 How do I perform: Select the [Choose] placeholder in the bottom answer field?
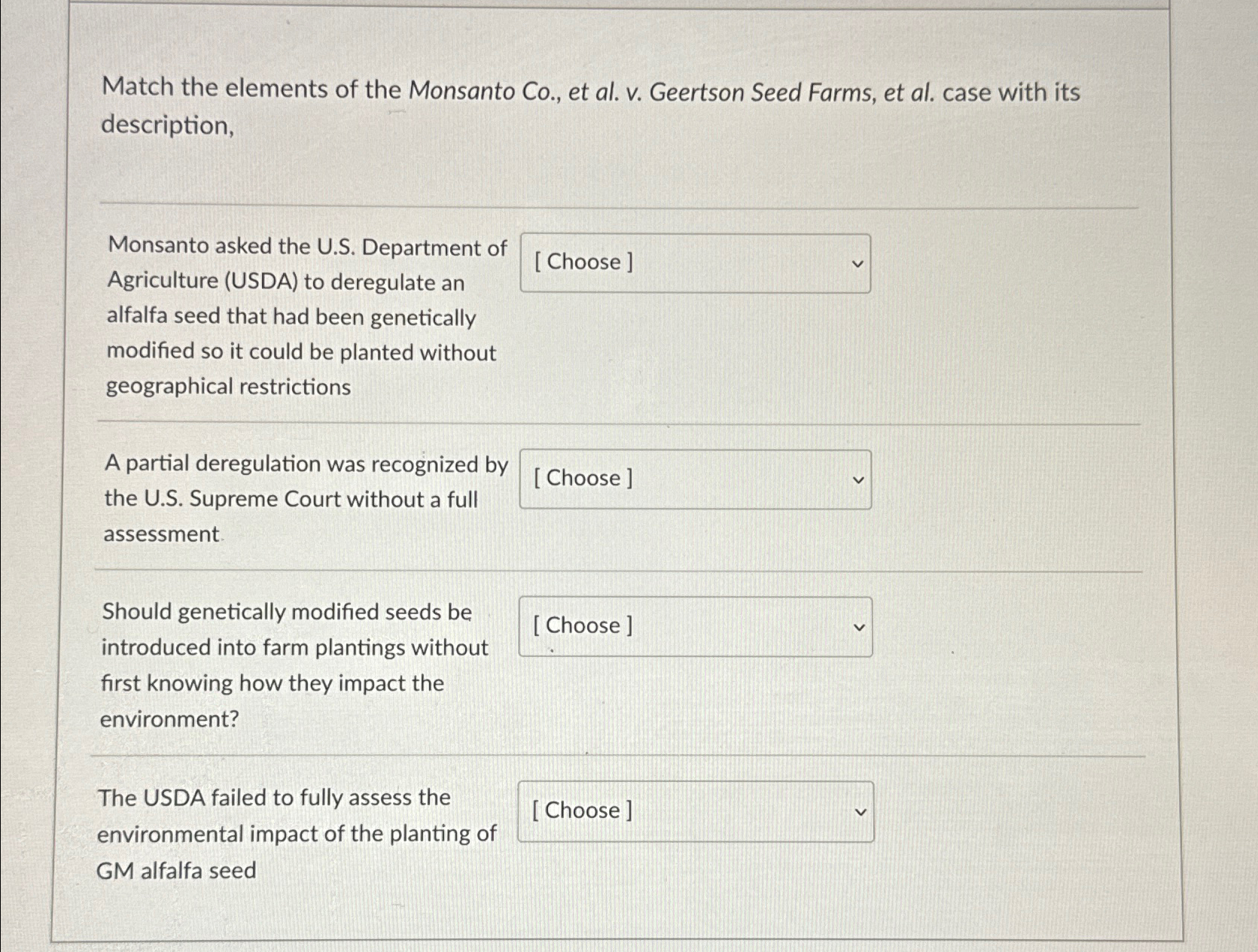pos(581,811)
